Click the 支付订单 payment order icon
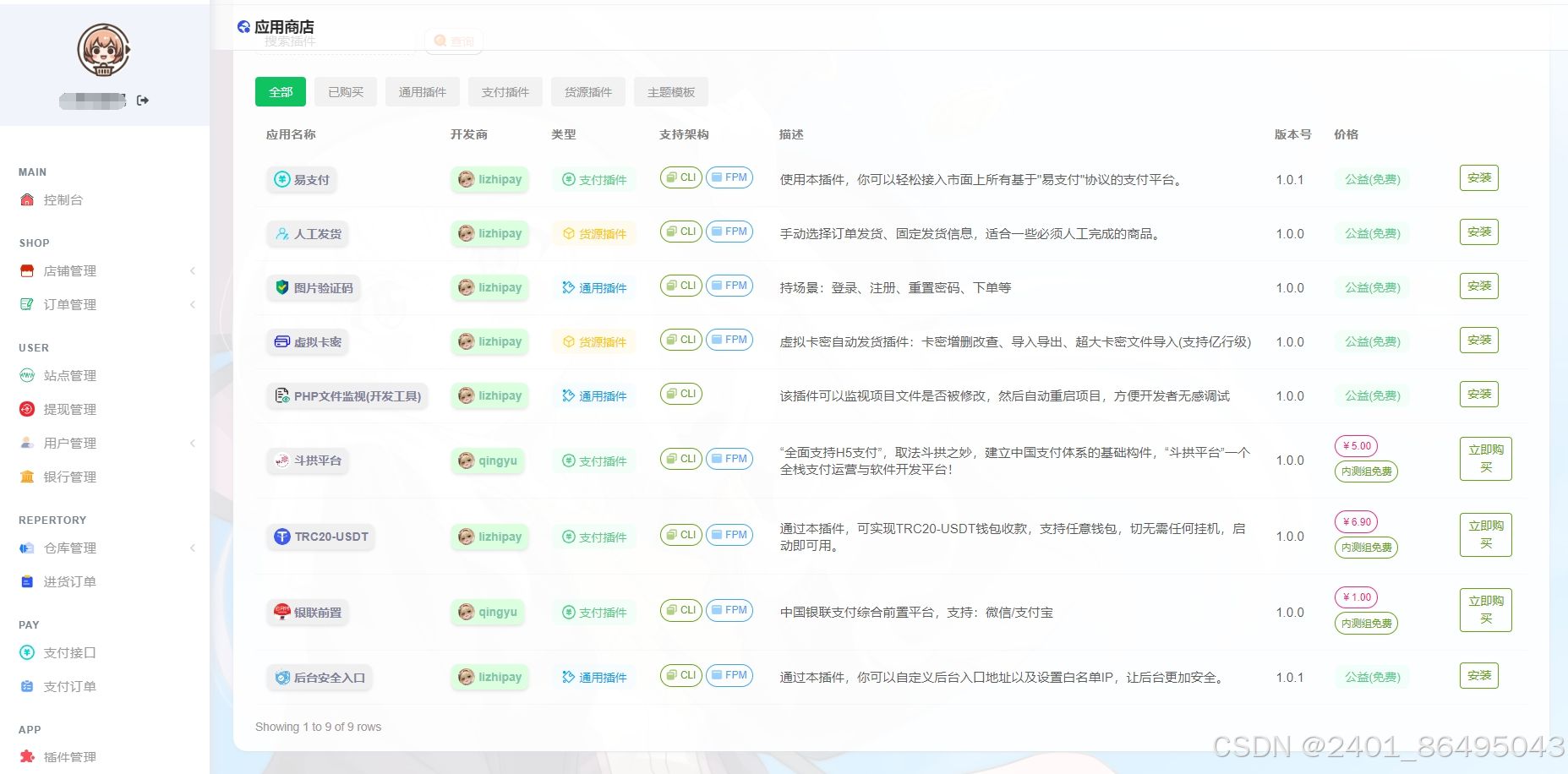The width and height of the screenshot is (1568, 774). [26, 686]
